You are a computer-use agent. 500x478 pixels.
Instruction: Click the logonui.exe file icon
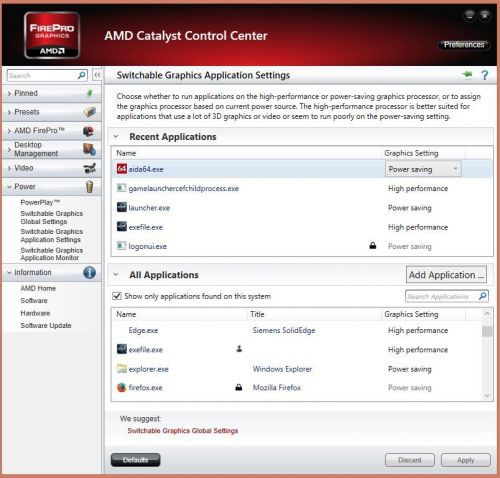tap(122, 246)
